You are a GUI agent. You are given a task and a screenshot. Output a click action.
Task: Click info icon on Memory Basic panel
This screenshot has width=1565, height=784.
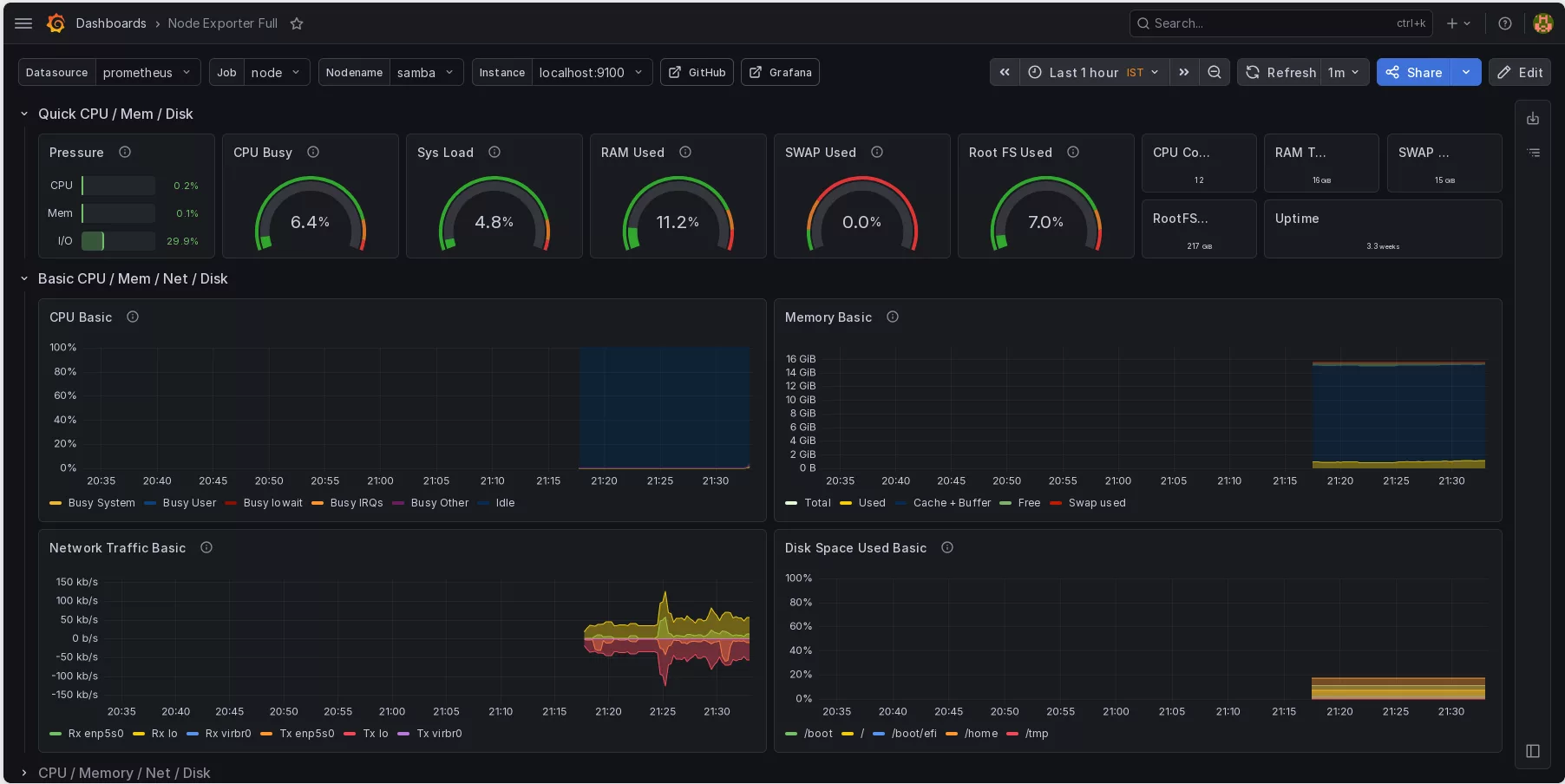pos(893,317)
